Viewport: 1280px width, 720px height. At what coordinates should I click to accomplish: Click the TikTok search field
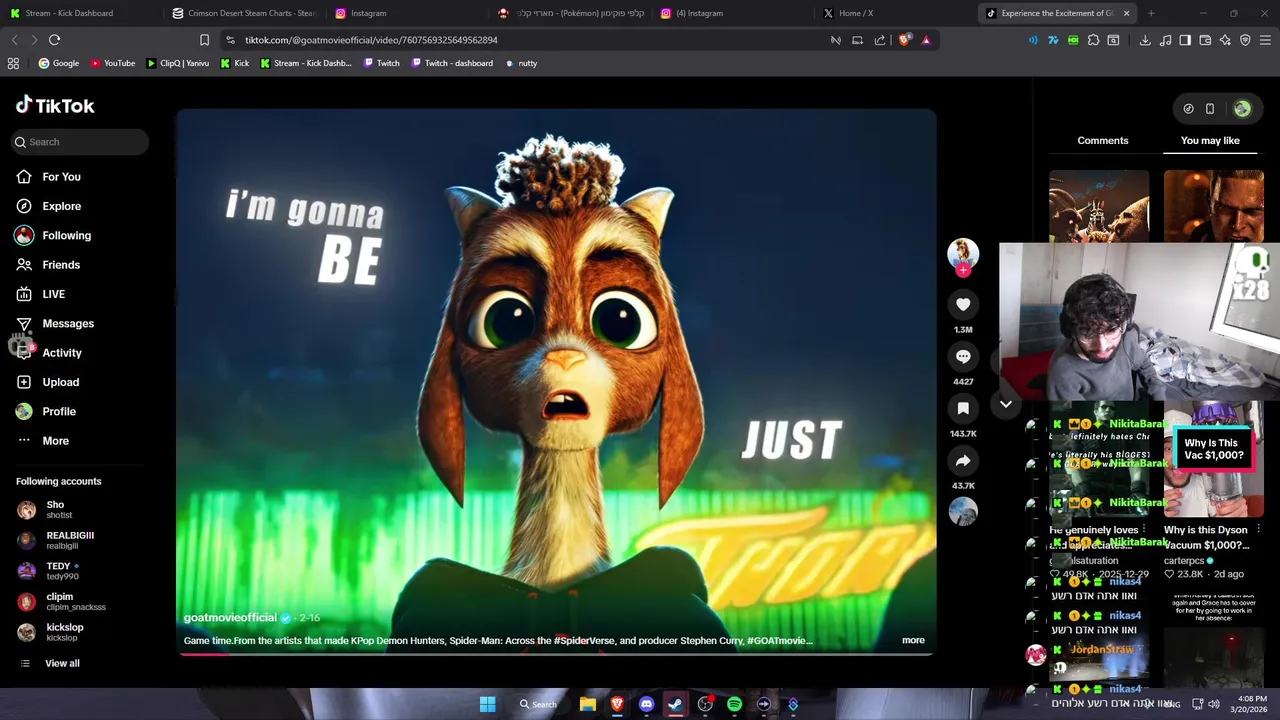click(x=80, y=142)
